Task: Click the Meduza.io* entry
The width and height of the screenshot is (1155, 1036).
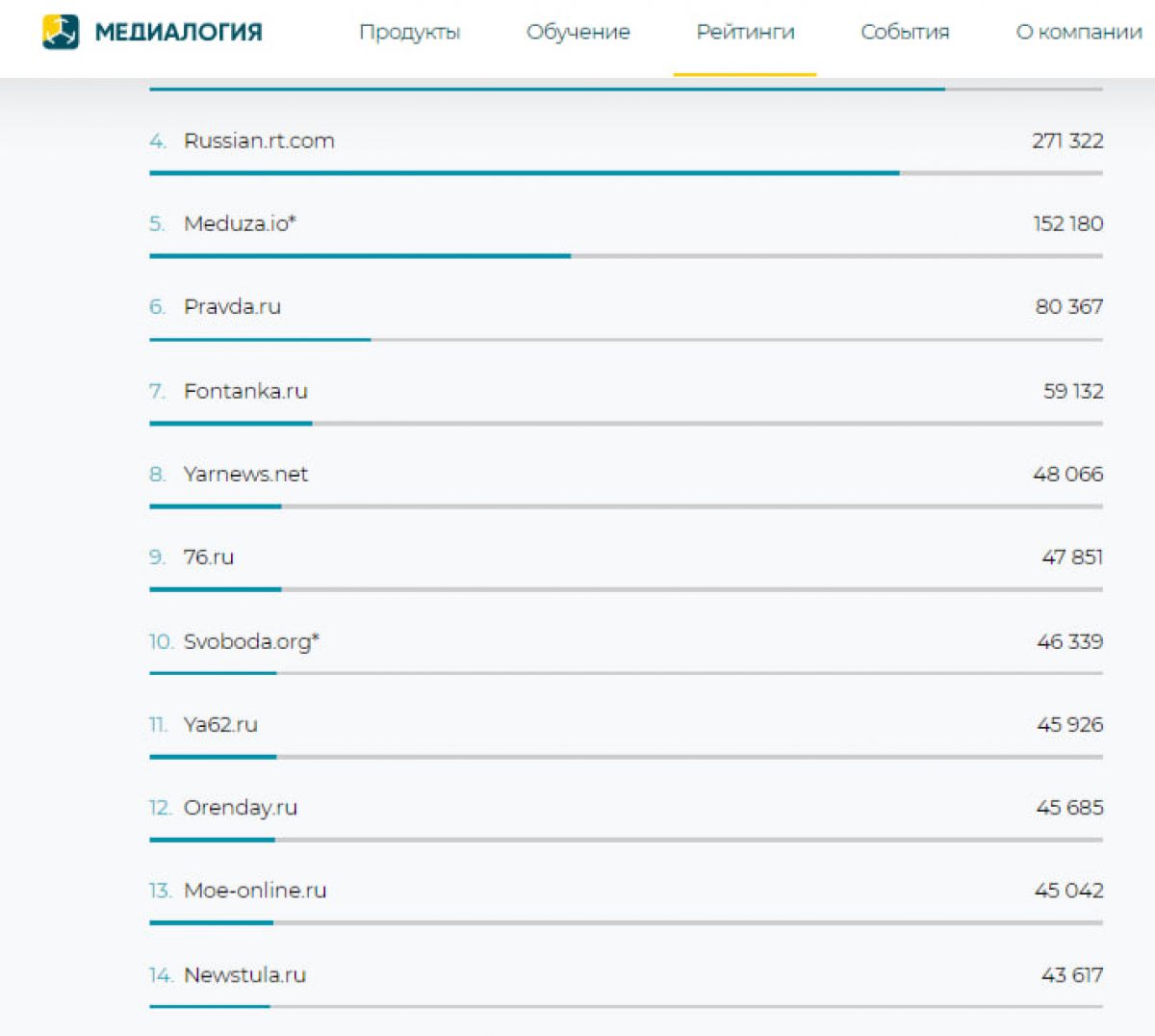Action: click(240, 223)
